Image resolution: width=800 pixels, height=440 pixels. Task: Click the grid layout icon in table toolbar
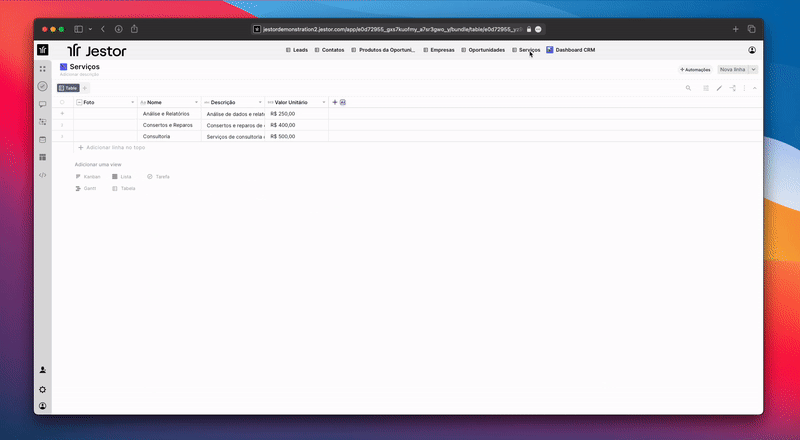coord(706,88)
